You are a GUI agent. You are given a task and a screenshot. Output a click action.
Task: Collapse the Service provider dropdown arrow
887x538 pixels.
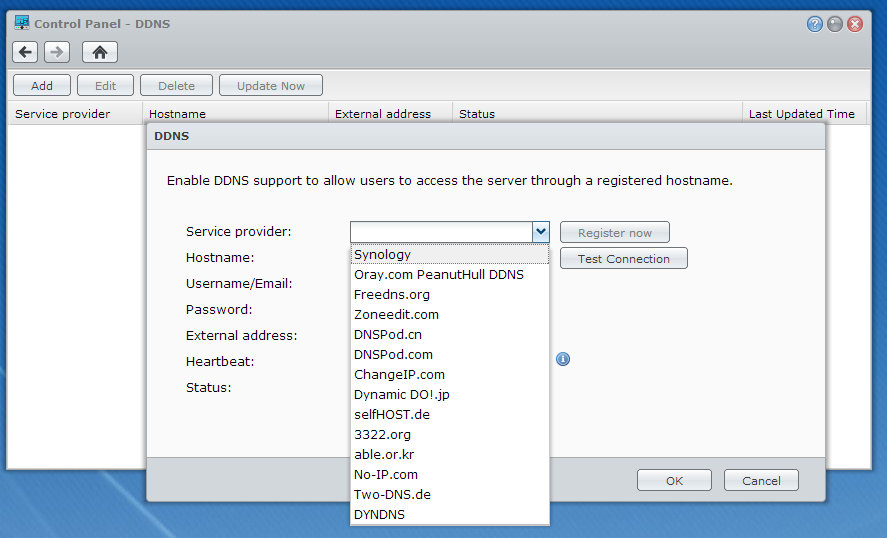point(541,231)
